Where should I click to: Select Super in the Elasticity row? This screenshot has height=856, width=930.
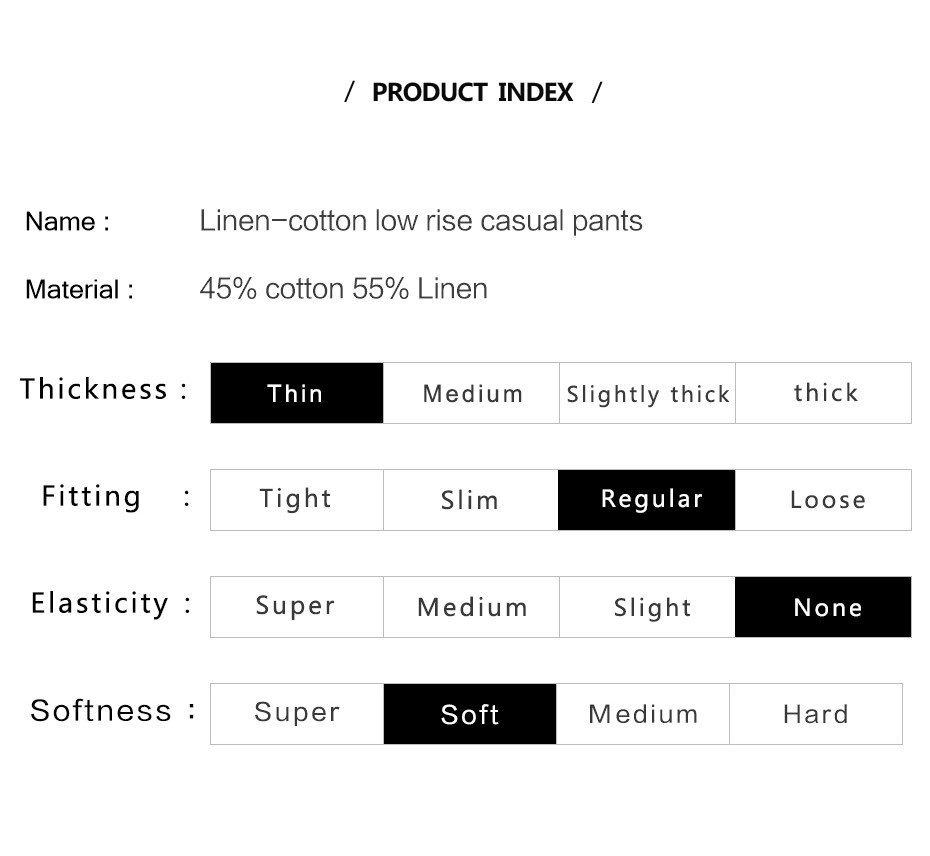(297, 607)
